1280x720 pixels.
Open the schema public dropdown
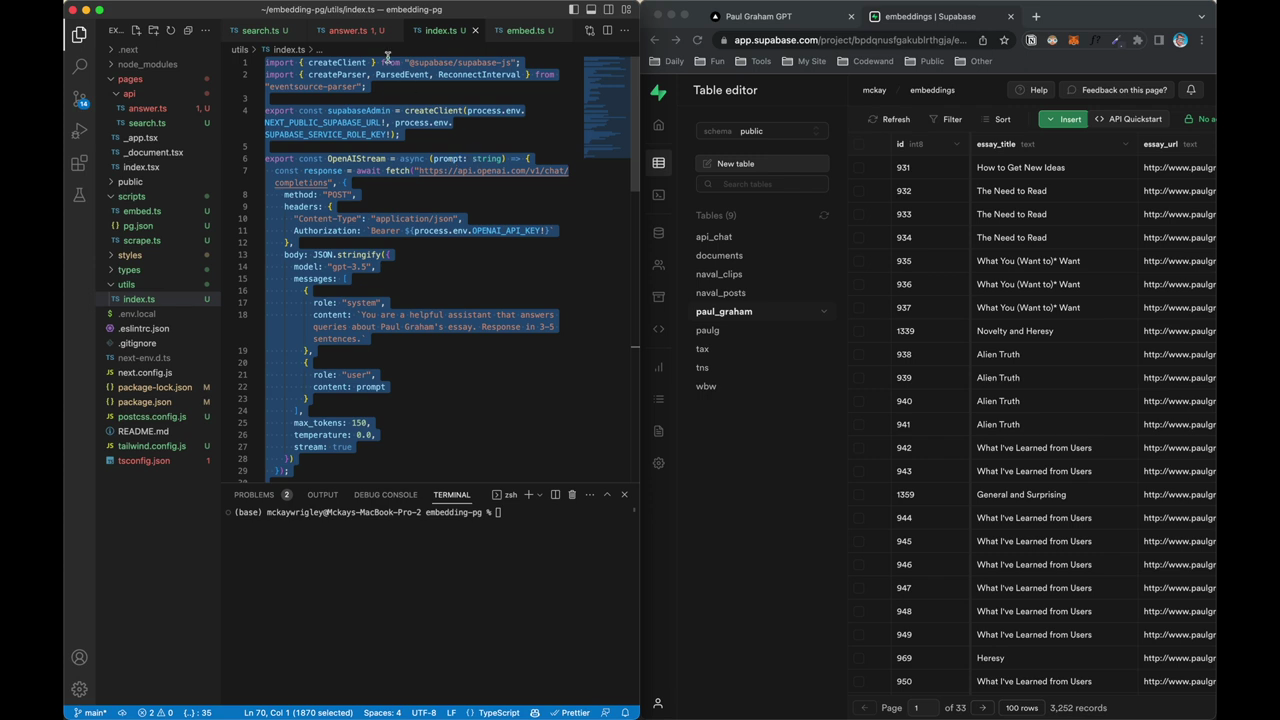pyautogui.click(x=762, y=131)
